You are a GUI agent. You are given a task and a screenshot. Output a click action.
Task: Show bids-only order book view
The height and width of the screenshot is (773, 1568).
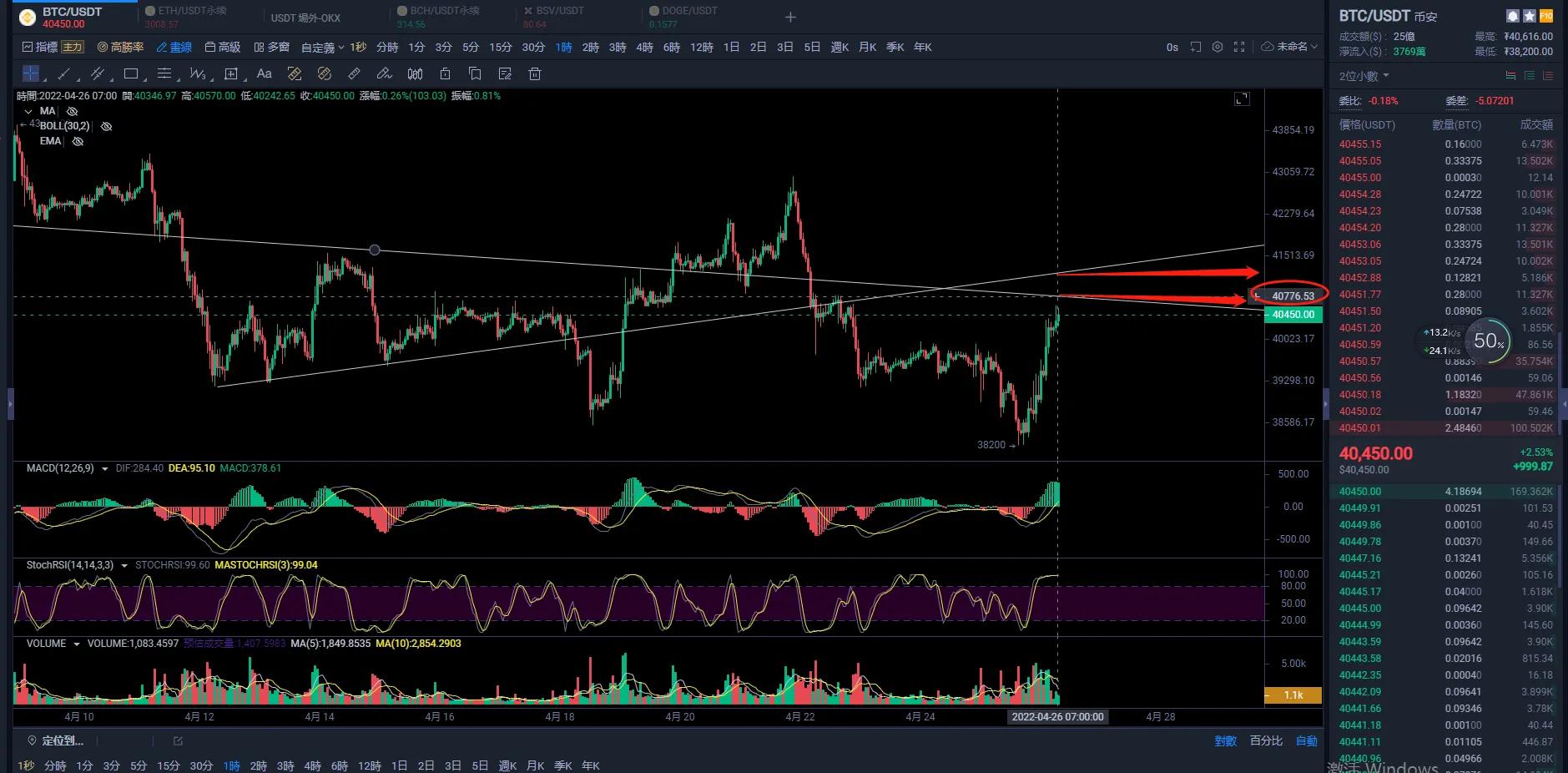(1530, 75)
